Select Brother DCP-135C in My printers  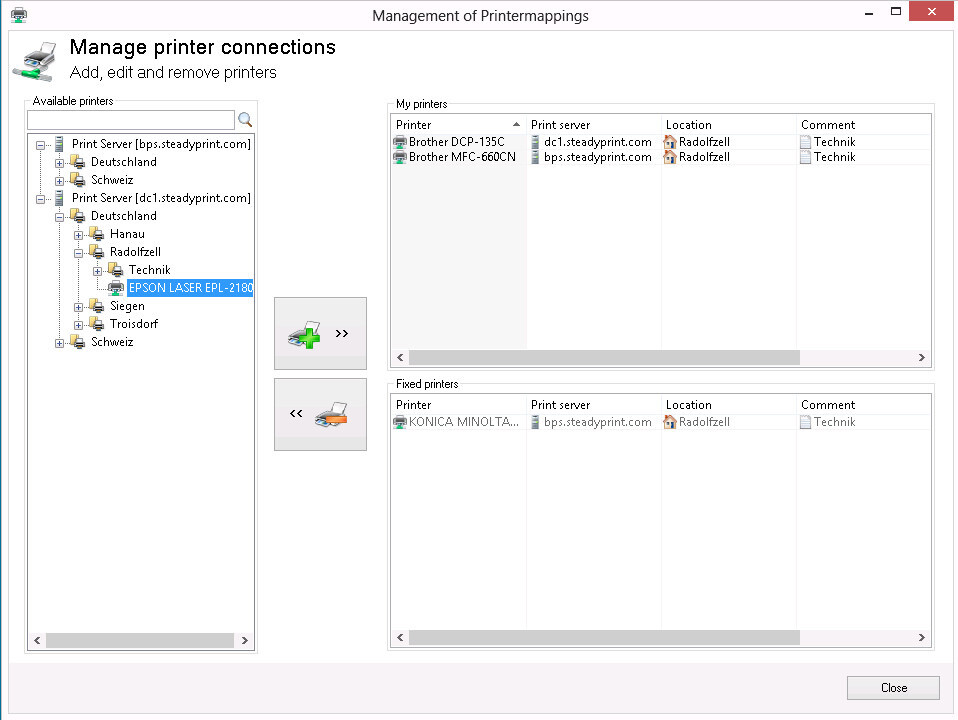456,142
